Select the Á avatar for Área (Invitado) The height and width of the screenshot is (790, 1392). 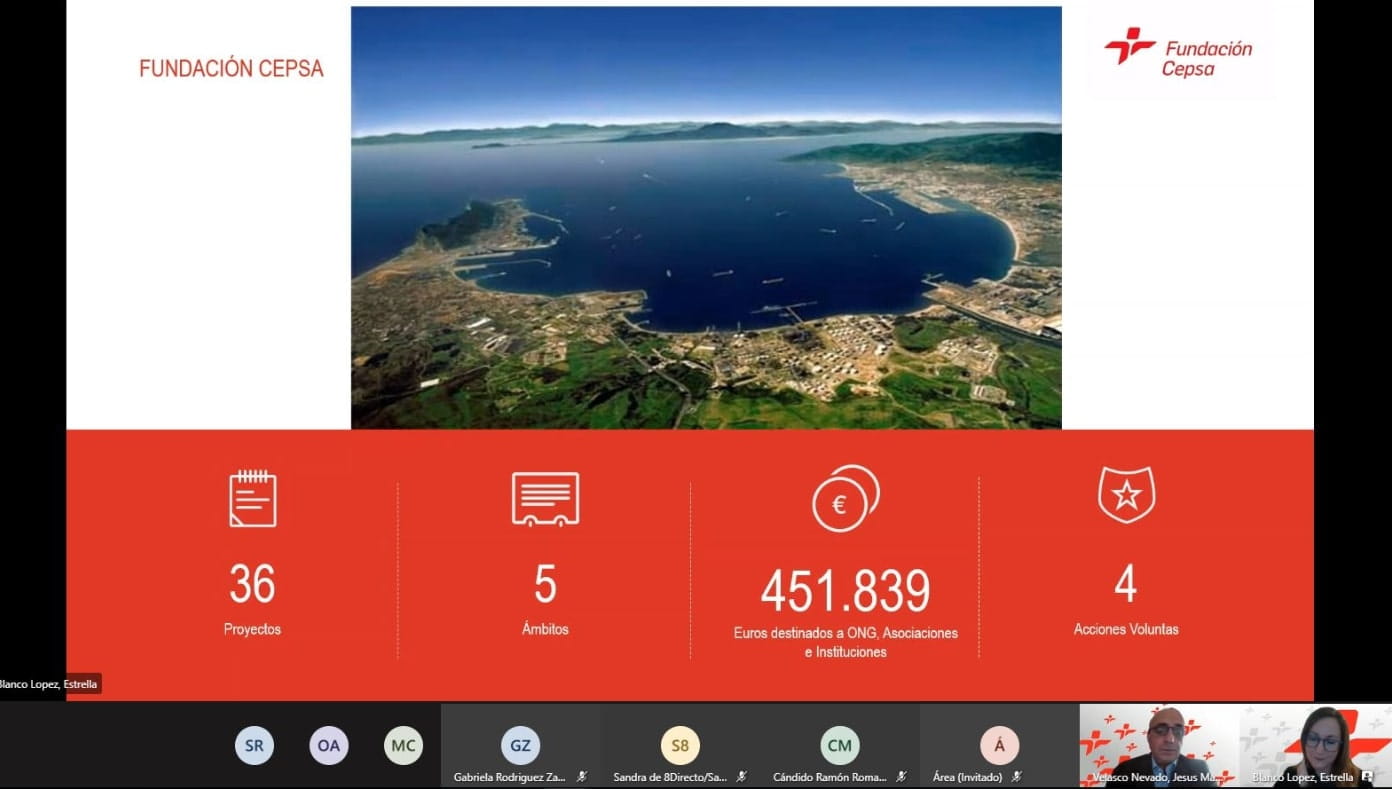click(x=999, y=746)
